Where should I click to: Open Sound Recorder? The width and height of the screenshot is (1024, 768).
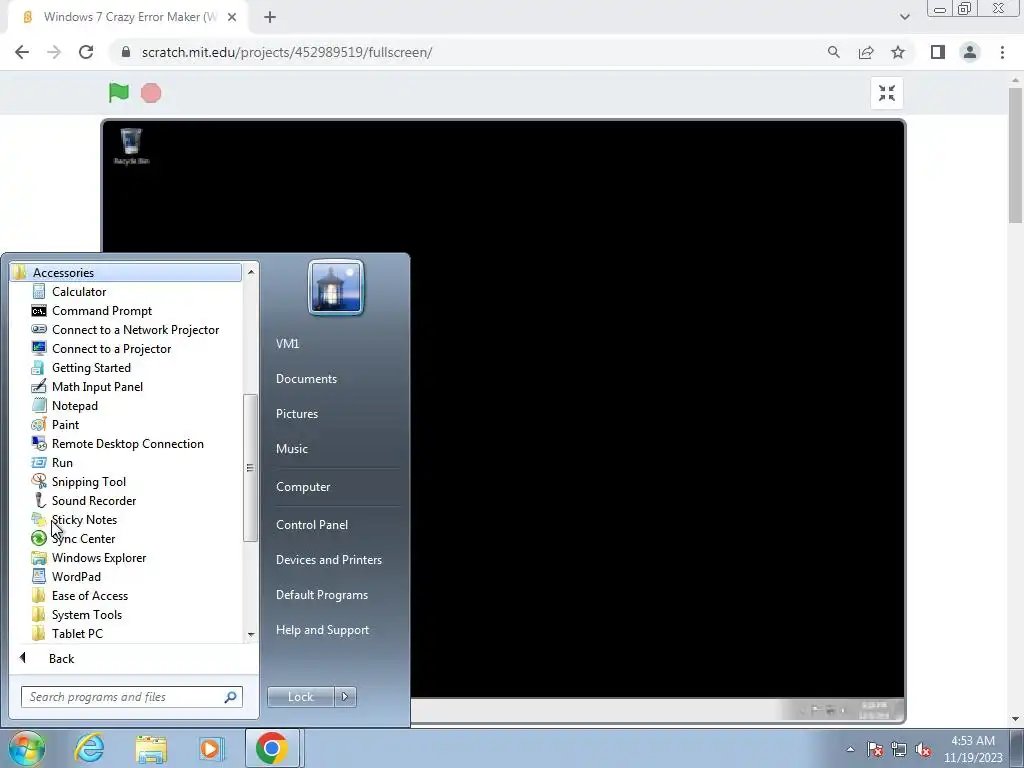click(x=93, y=500)
